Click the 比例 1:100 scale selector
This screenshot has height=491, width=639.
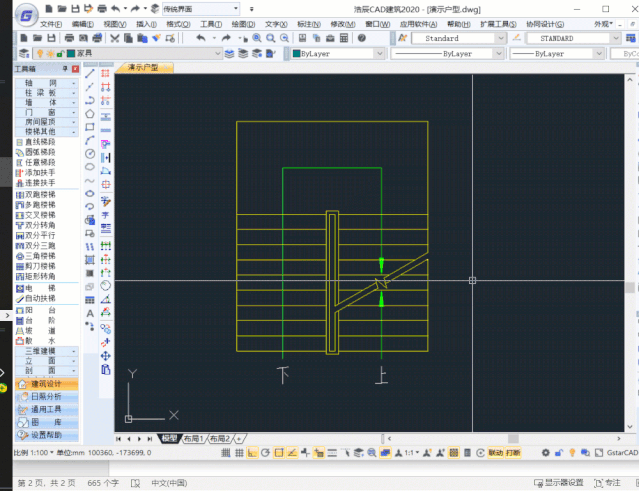coord(34,453)
